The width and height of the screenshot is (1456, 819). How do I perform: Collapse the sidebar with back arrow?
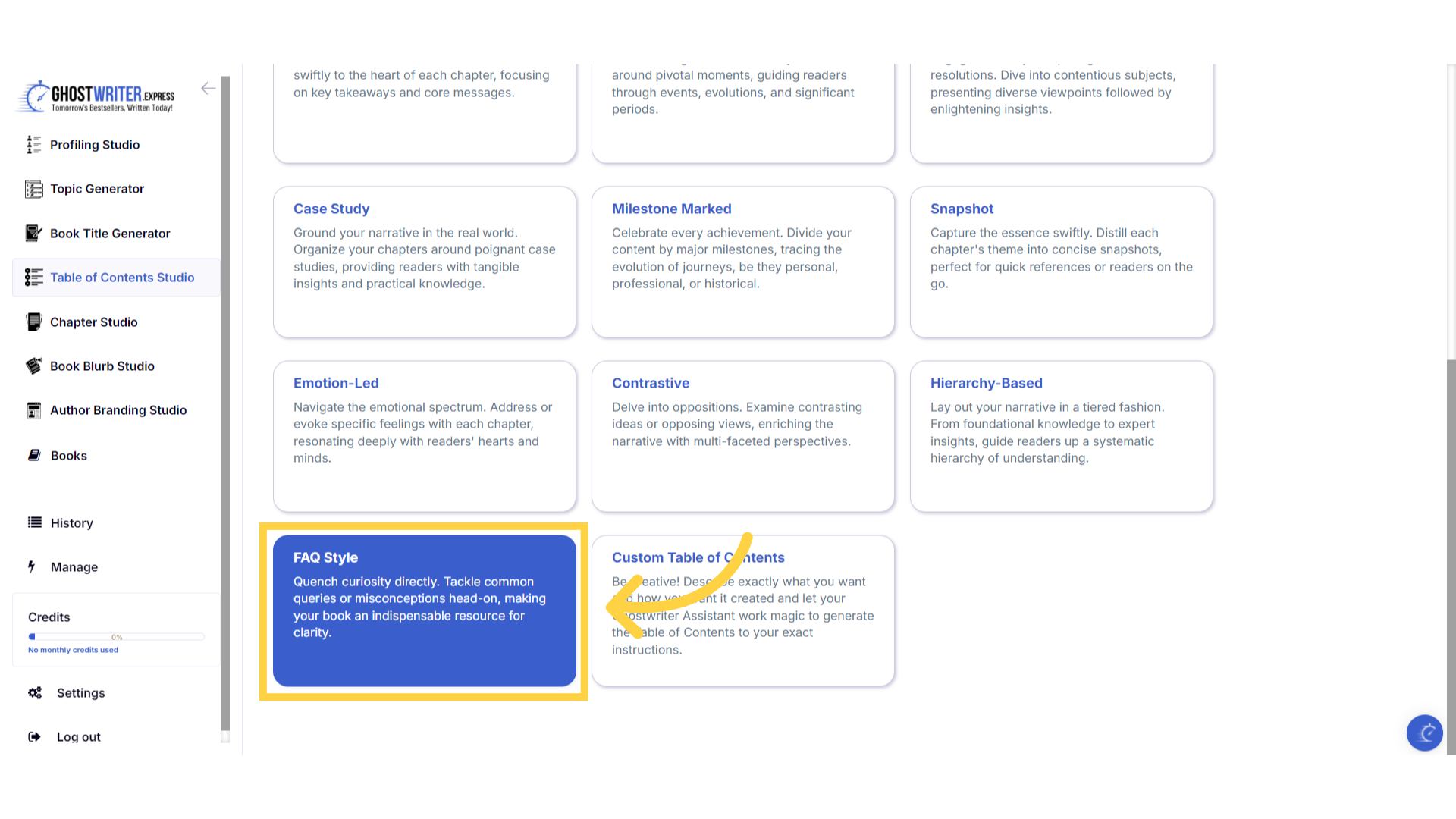click(x=208, y=89)
